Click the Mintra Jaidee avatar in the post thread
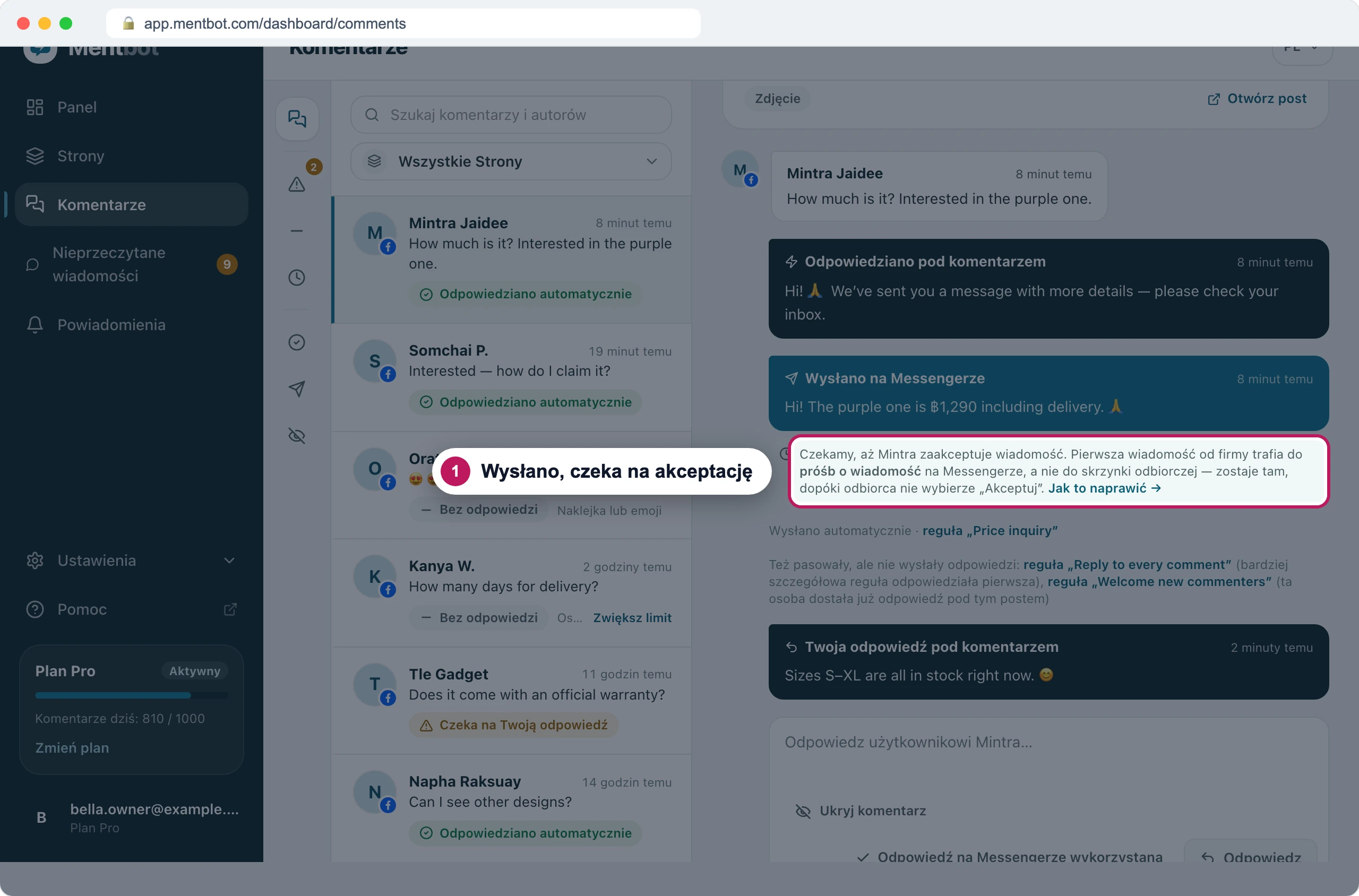 click(x=740, y=170)
